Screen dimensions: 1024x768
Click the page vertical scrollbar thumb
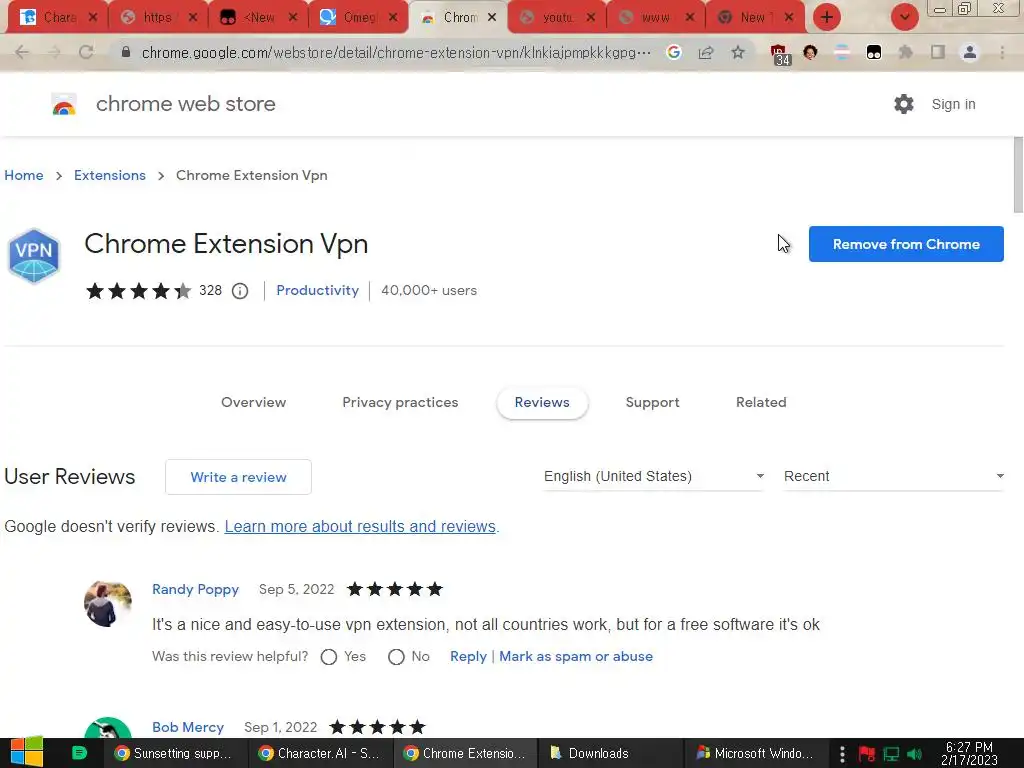1018,175
